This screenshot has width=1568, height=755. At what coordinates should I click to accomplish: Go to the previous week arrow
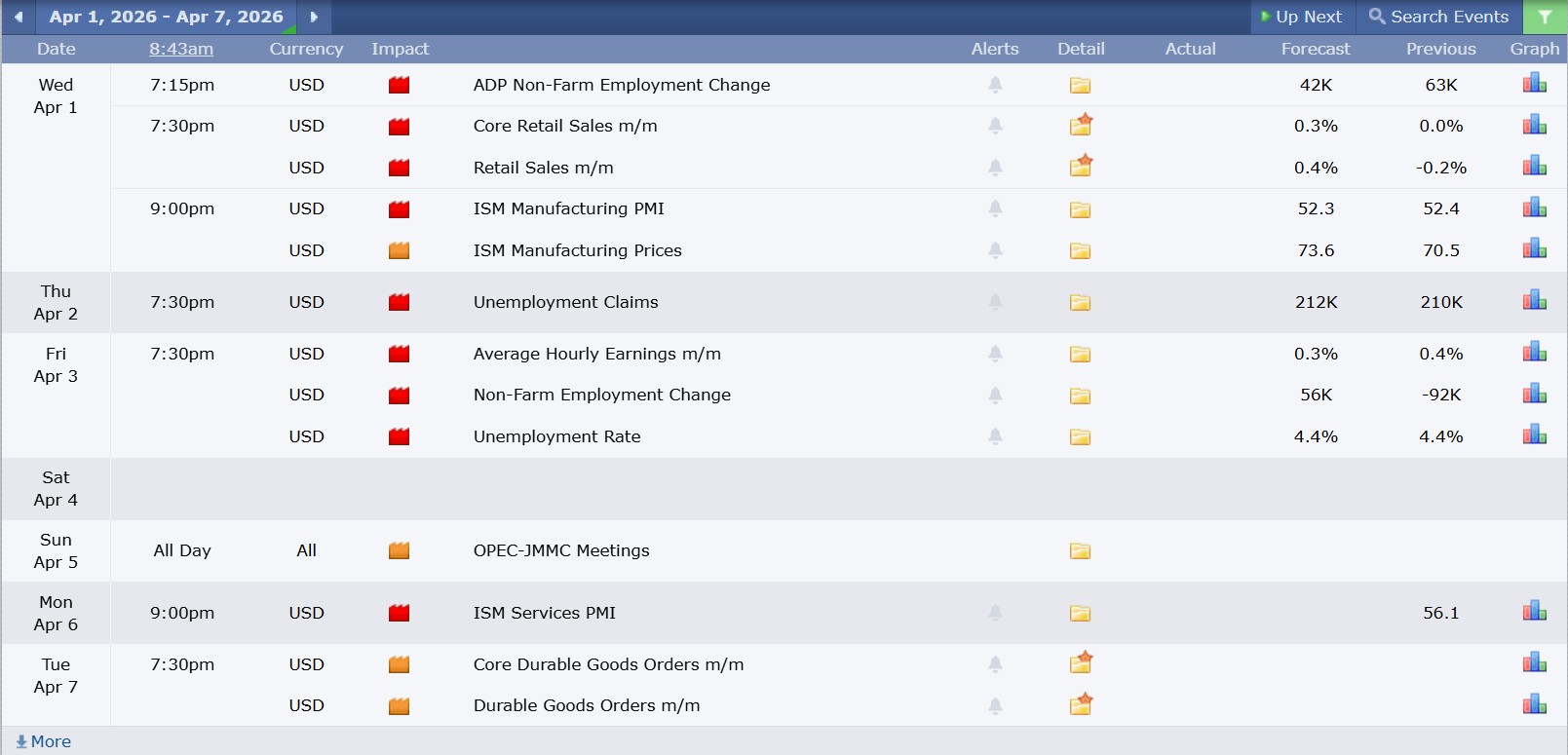pyautogui.click(x=19, y=17)
